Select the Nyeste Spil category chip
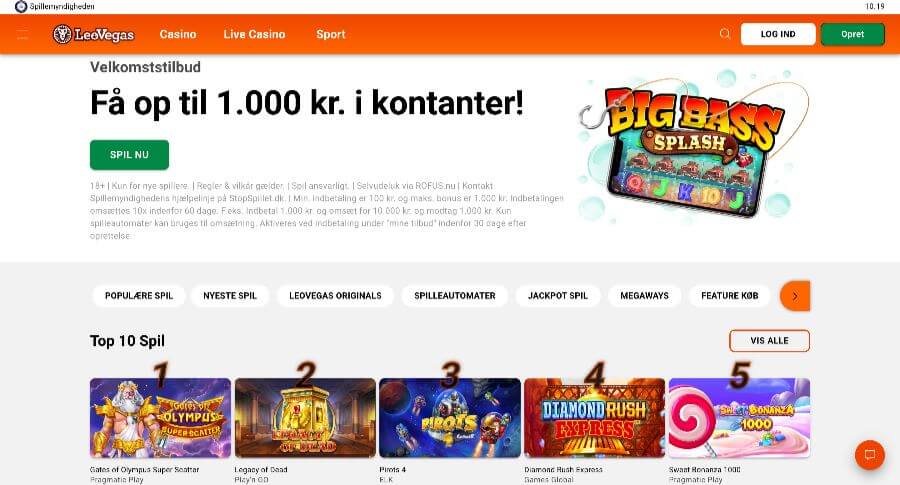This screenshot has width=900, height=485. click(230, 296)
